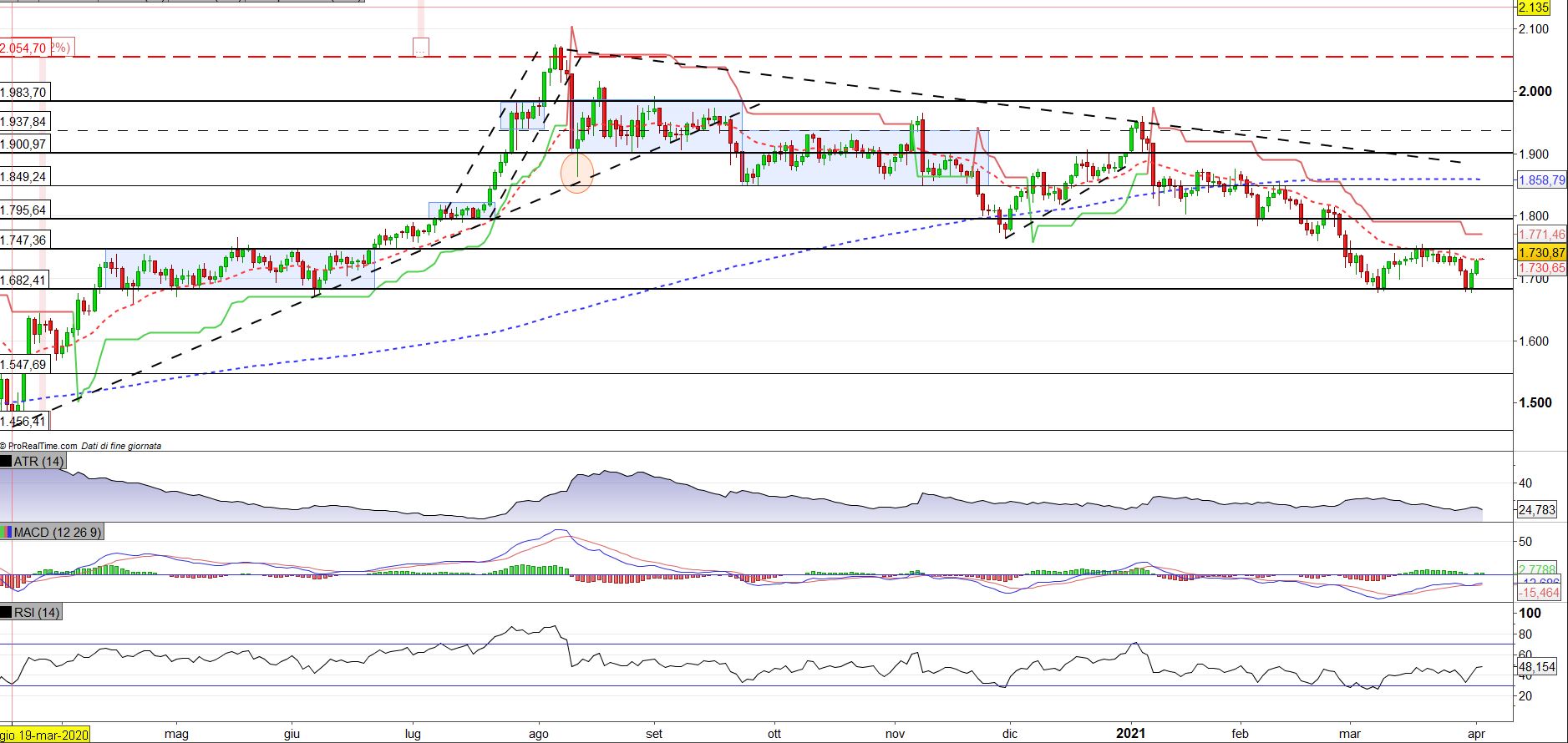Click the blue 1.858,79 moving average value tag
The image size is (1568, 743).
click(1541, 180)
